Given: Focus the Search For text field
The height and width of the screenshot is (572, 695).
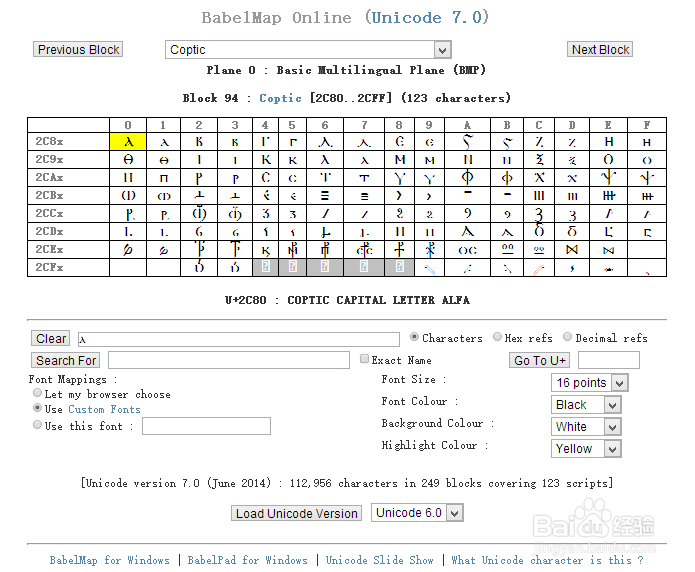Looking at the screenshot, I should (229, 360).
